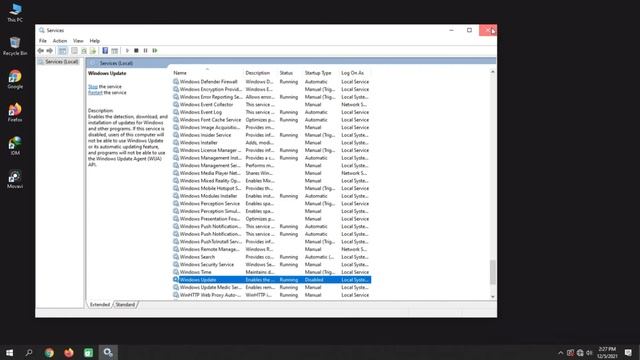Open the Firefox desktop shortcut
Screen dimensions: 640x360
[x=15, y=113]
